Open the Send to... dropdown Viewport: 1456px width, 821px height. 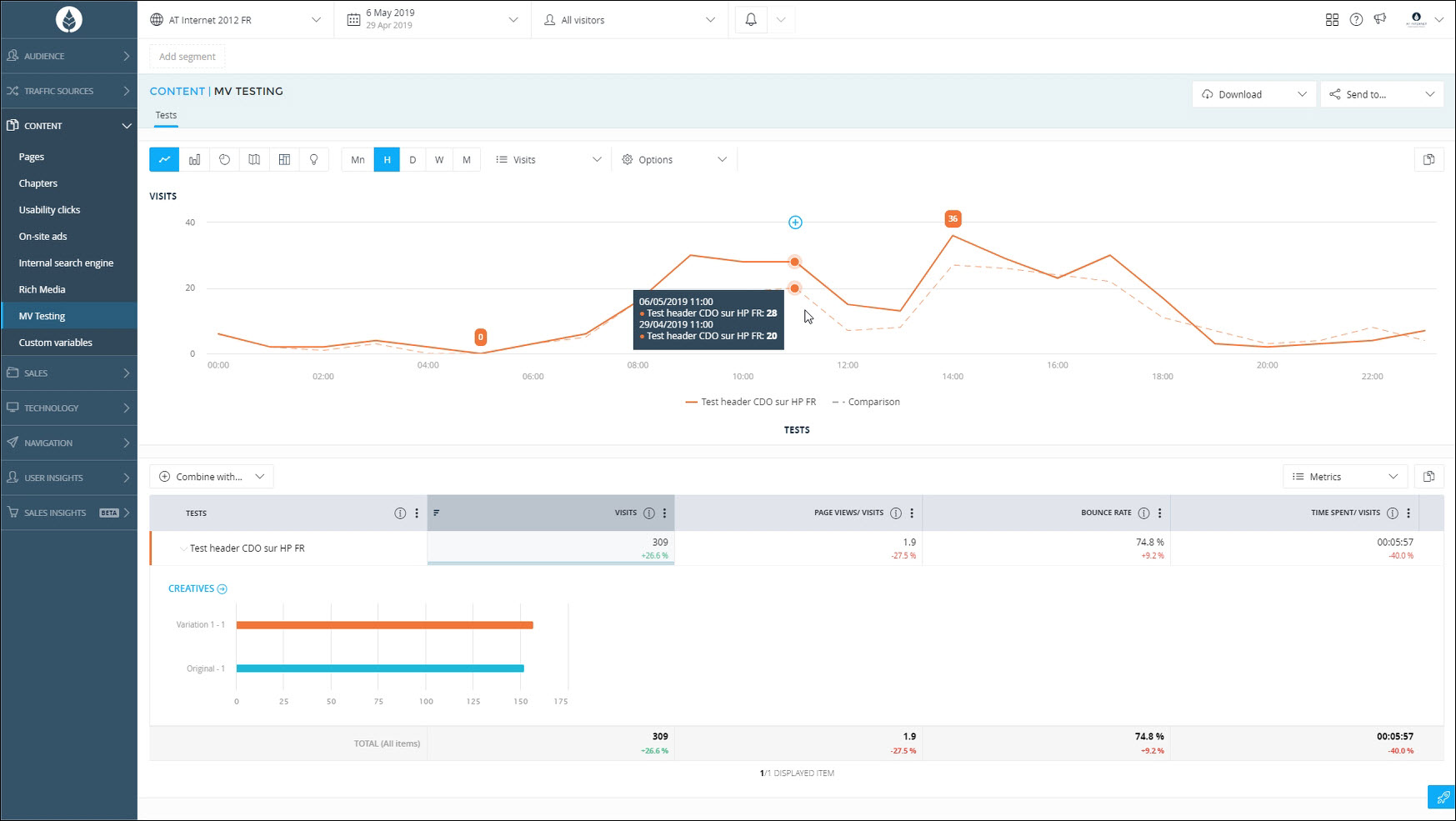(x=1382, y=94)
